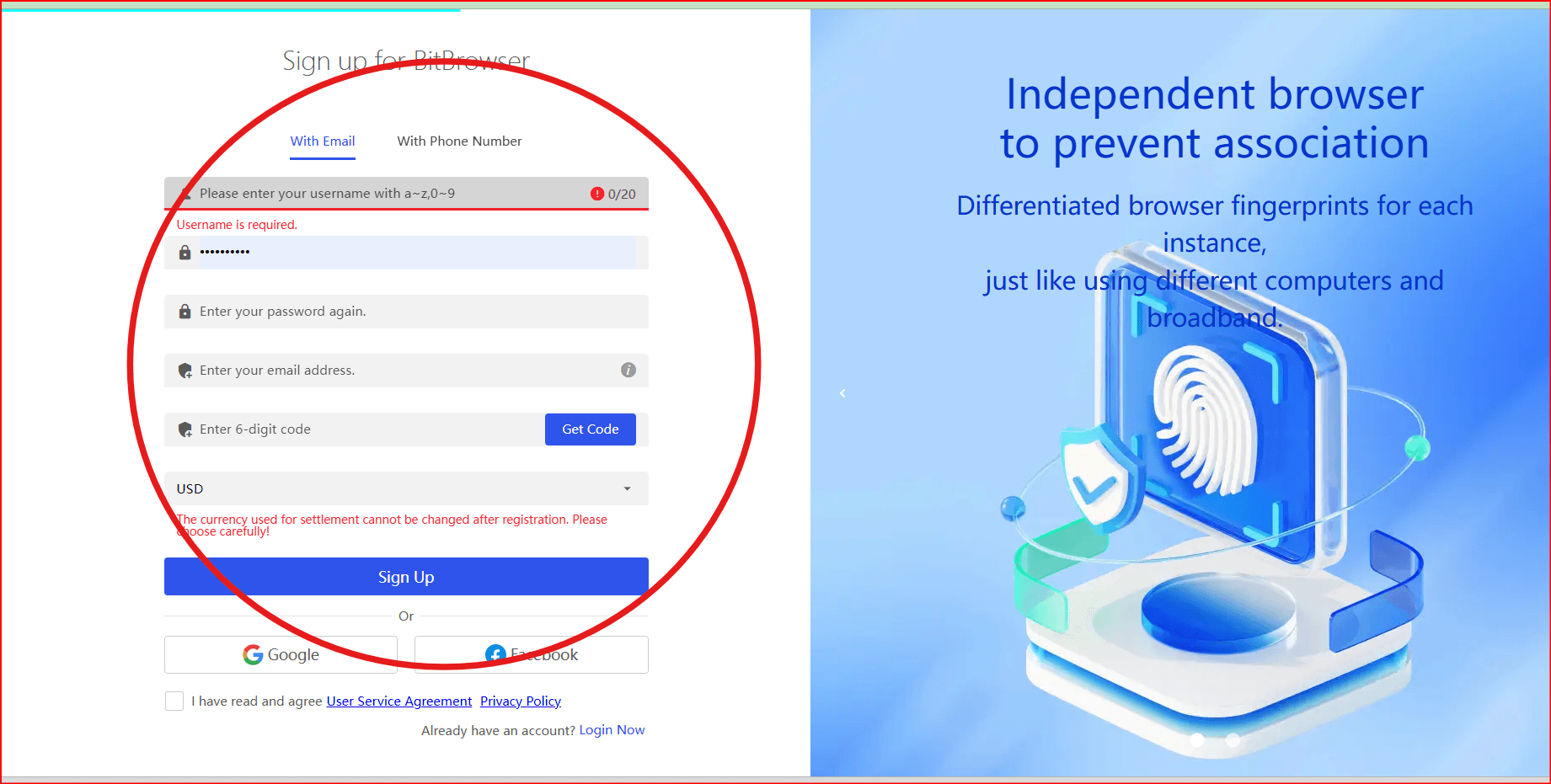
Task: Open the User Service Agreement link
Action: point(399,701)
